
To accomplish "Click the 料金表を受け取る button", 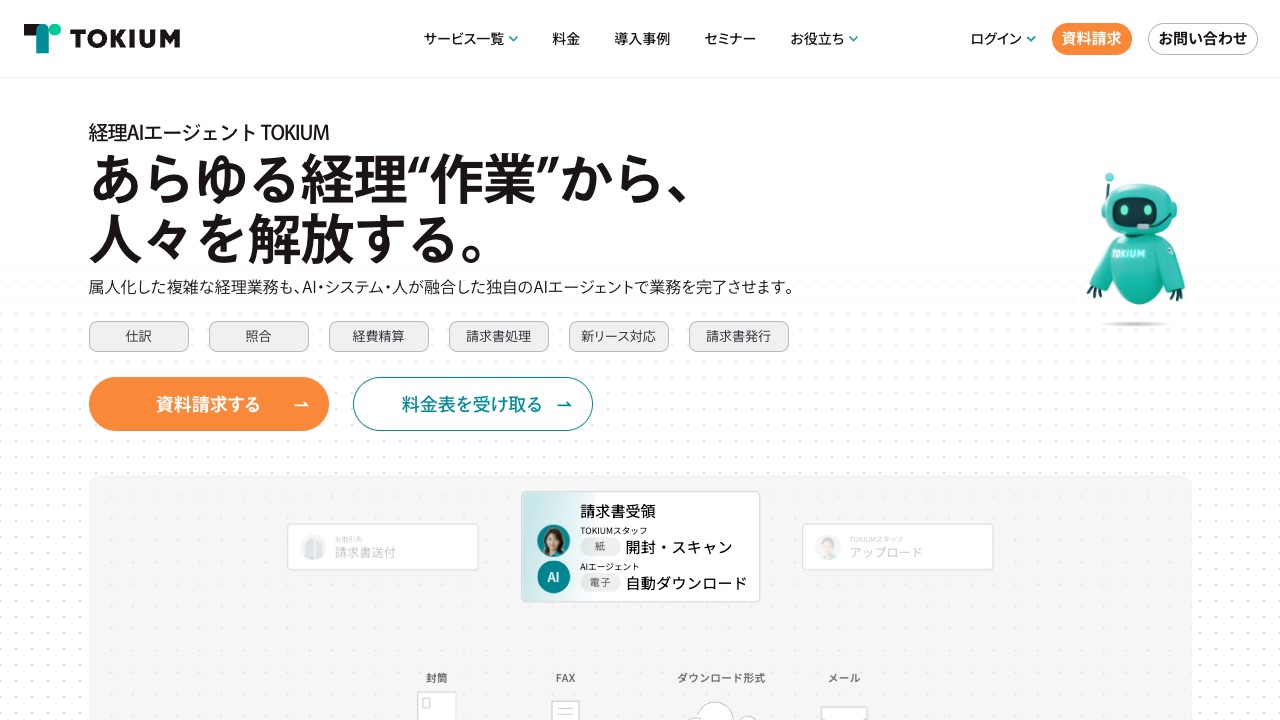I will tap(473, 404).
